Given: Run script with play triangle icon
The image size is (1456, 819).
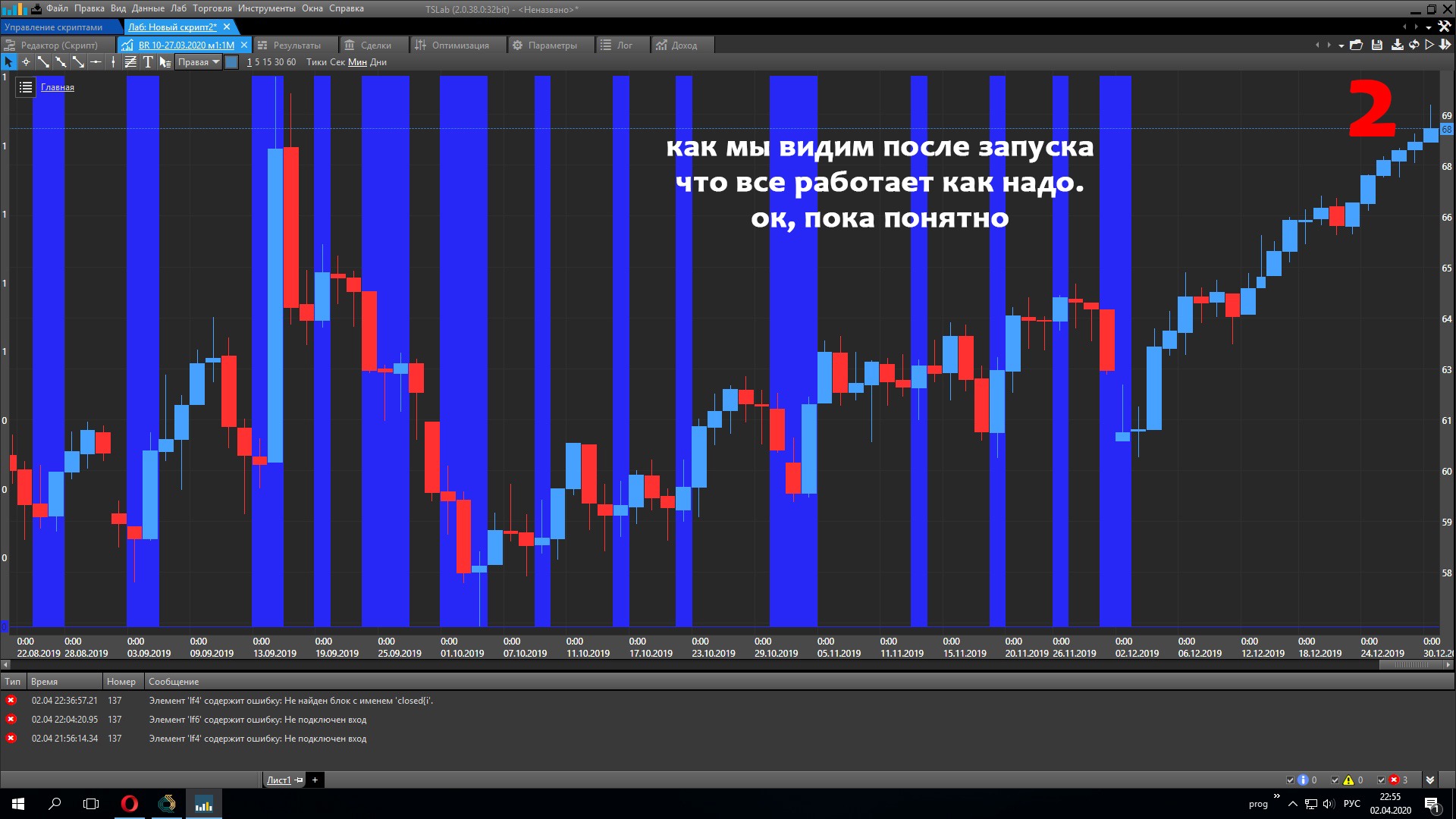Looking at the screenshot, I should 1429,45.
